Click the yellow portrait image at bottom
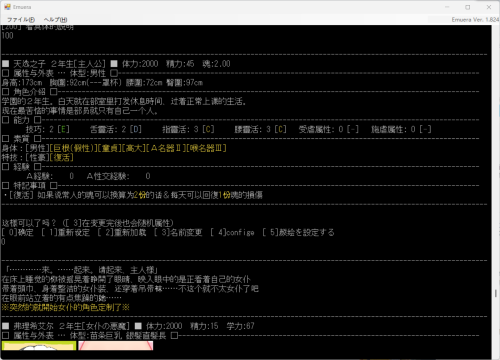The height and width of the screenshot is (360, 500). point(39,346)
